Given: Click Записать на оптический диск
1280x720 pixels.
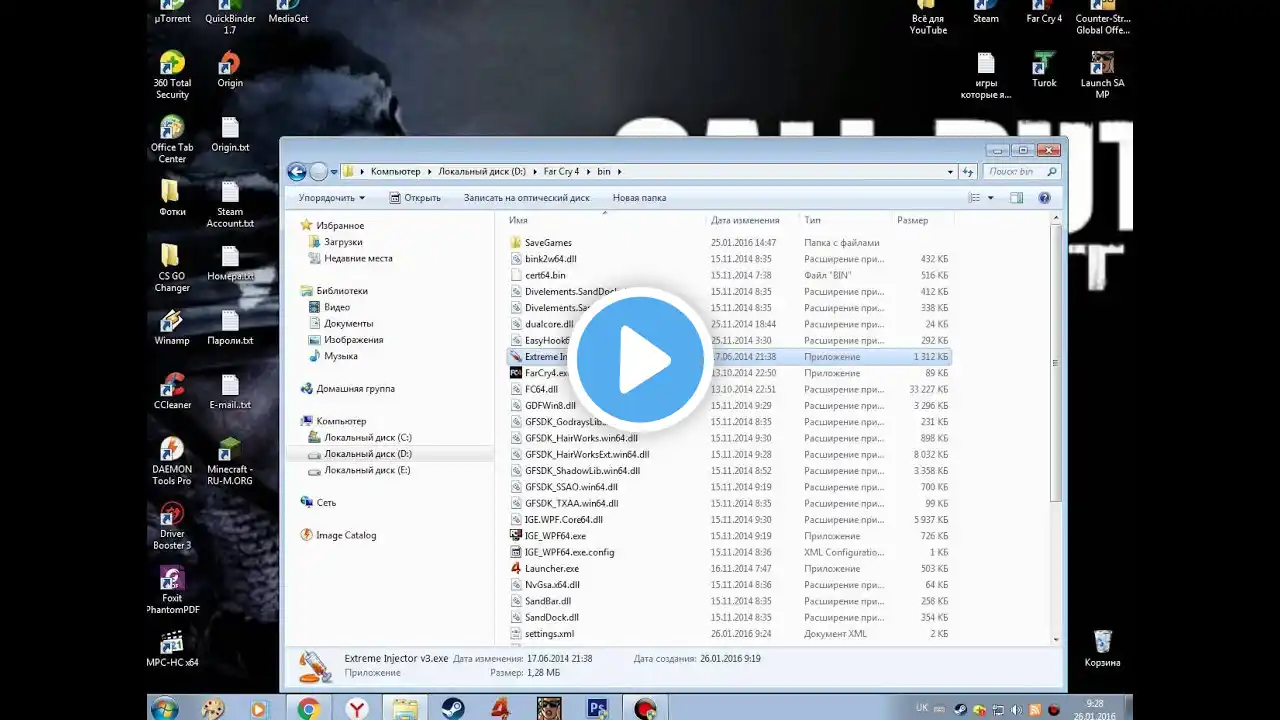Looking at the screenshot, I should coord(526,198).
